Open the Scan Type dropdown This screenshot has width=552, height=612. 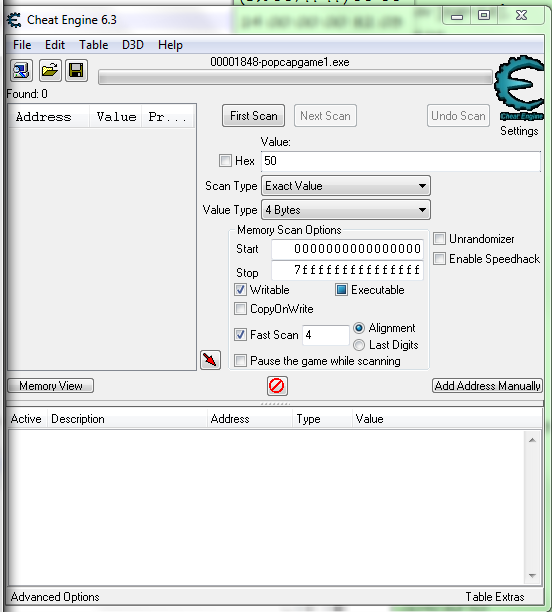(346, 186)
